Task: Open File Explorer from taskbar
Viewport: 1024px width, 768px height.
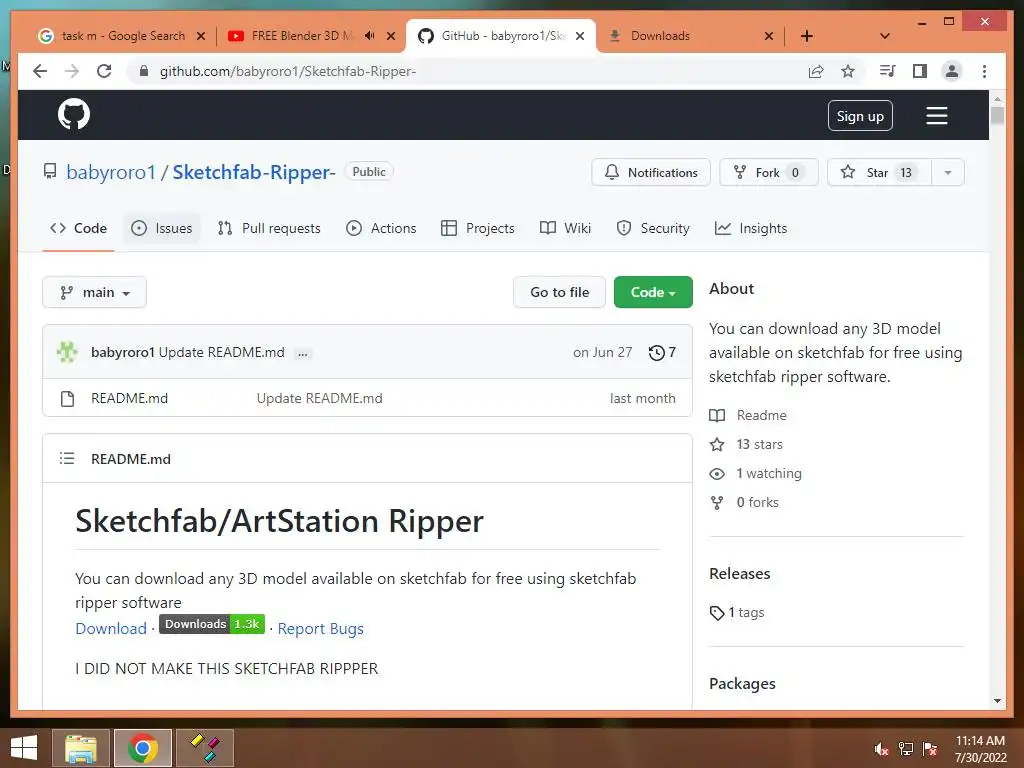Action: pos(80,748)
